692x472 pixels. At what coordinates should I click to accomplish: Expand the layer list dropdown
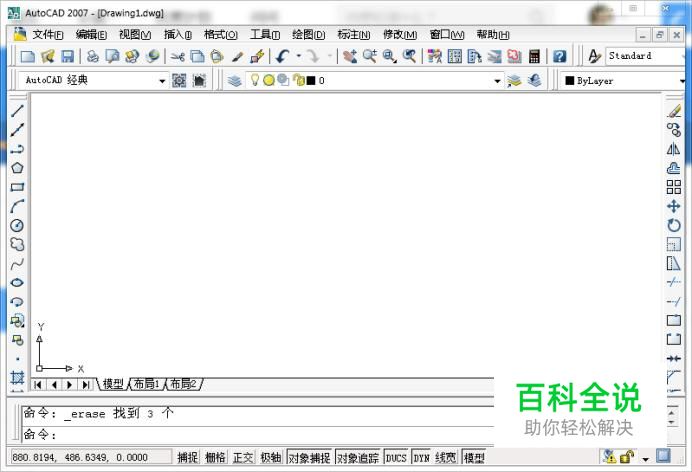(497, 81)
